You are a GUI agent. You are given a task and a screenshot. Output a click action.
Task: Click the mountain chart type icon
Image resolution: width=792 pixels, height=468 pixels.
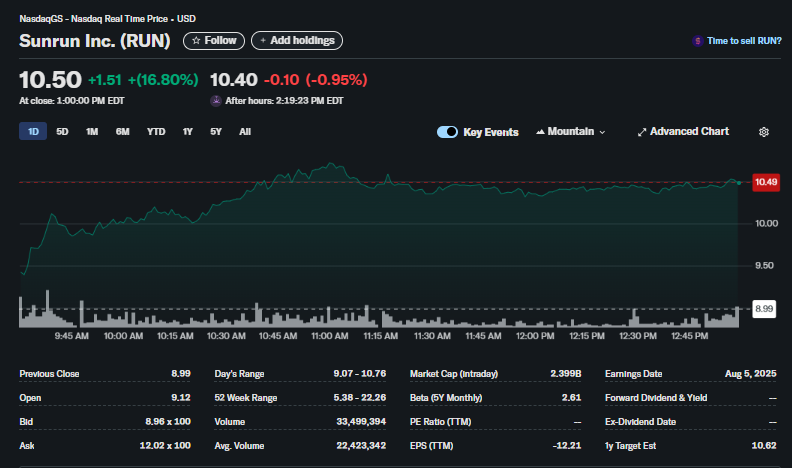(540, 131)
